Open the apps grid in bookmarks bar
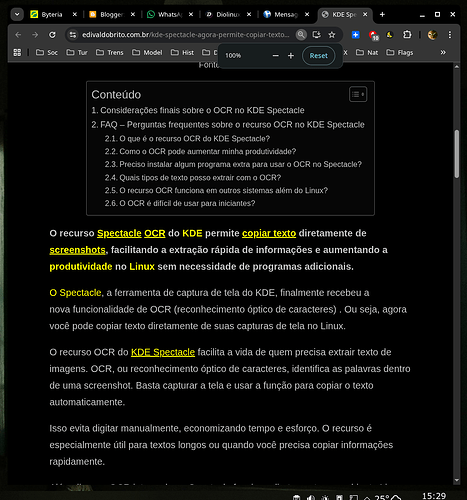This screenshot has height=500, width=467. (17, 52)
